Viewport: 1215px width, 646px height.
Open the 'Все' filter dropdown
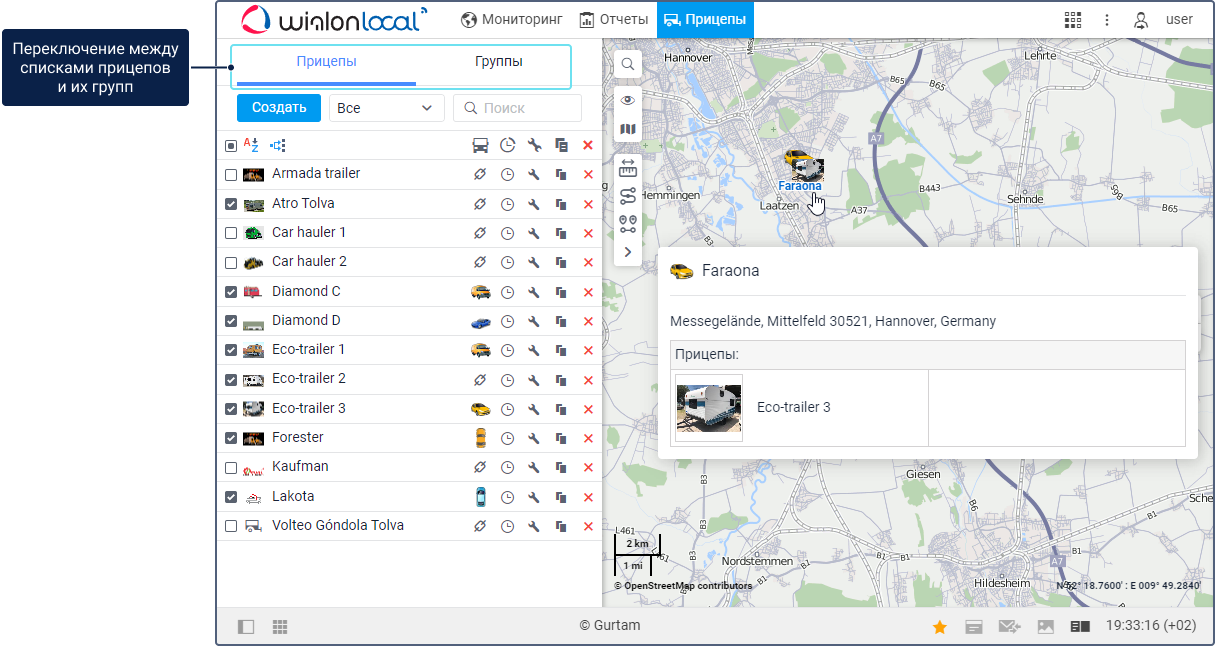tap(386, 108)
